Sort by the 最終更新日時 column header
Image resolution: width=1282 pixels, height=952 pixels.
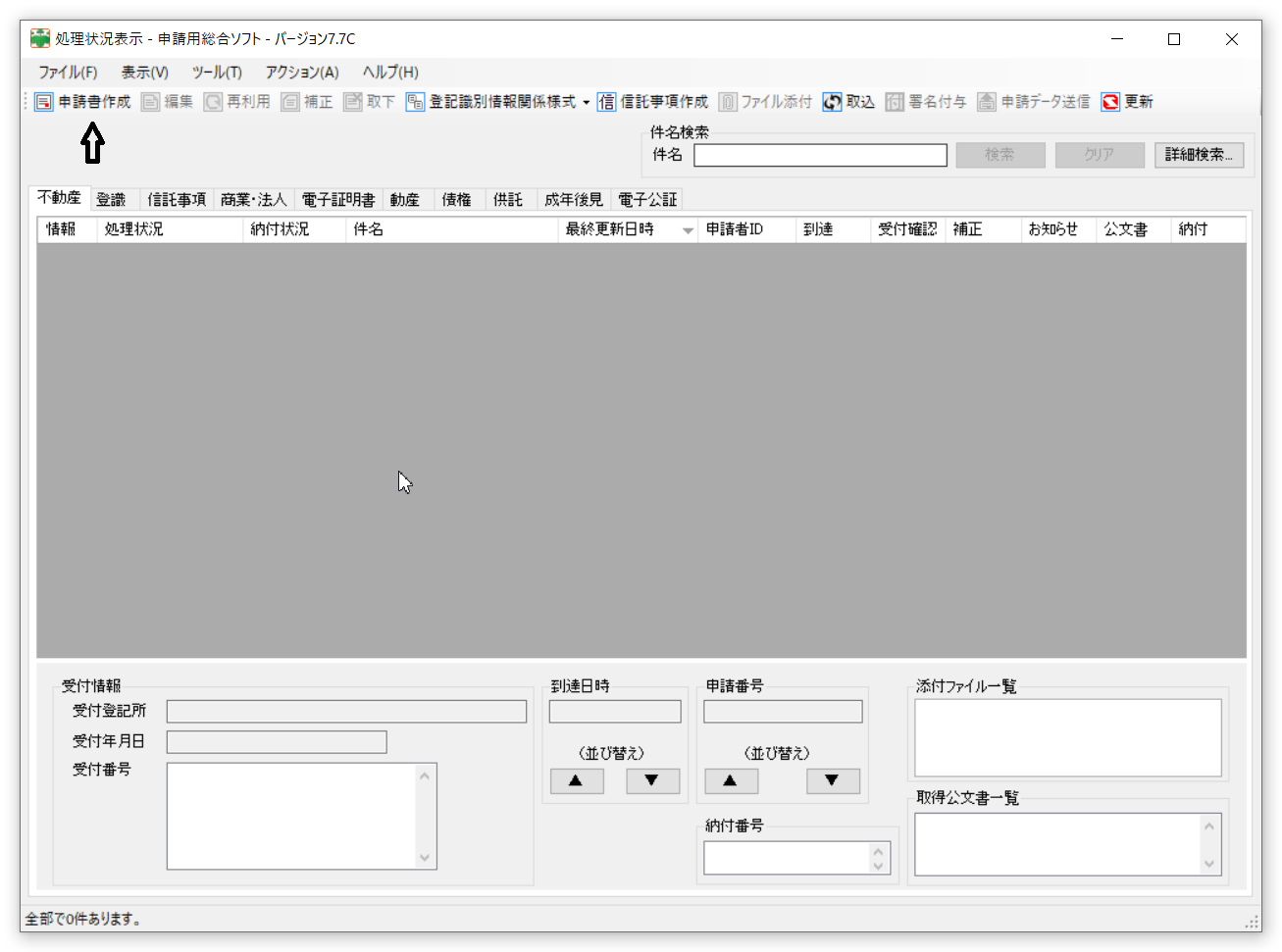609,229
